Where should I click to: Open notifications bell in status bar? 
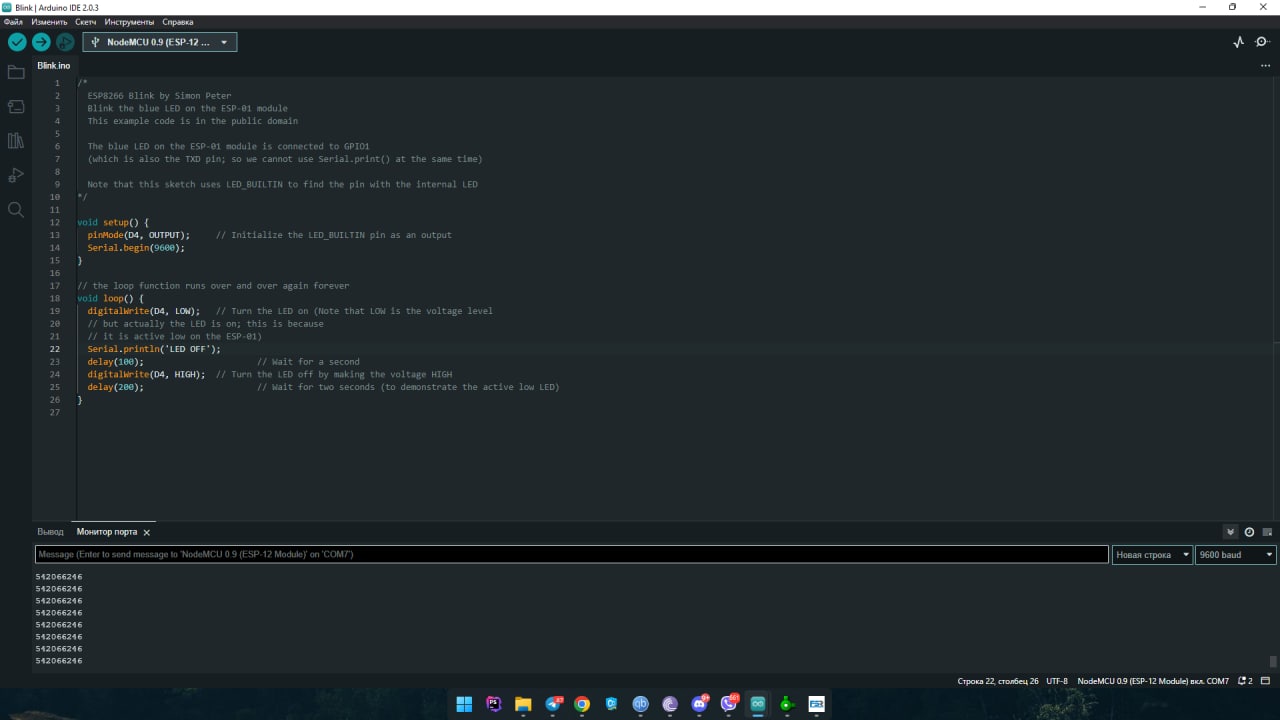[x=1245, y=681]
